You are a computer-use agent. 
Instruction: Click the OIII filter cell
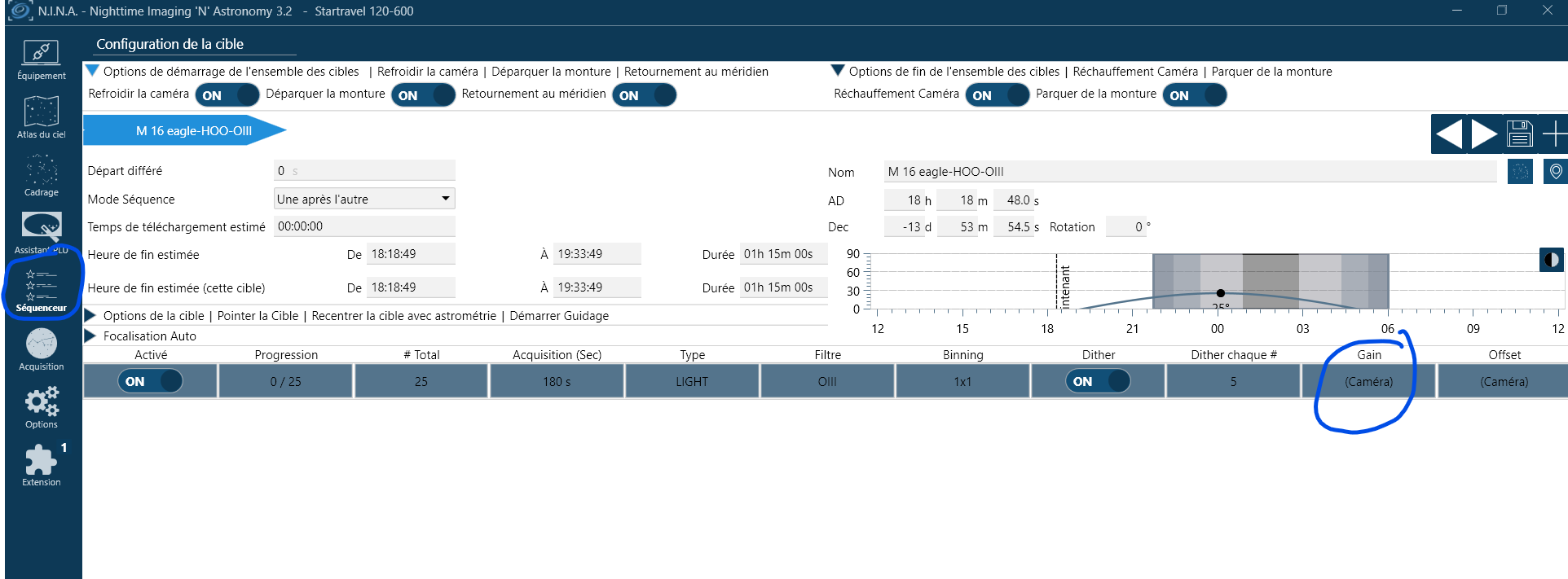point(827,381)
